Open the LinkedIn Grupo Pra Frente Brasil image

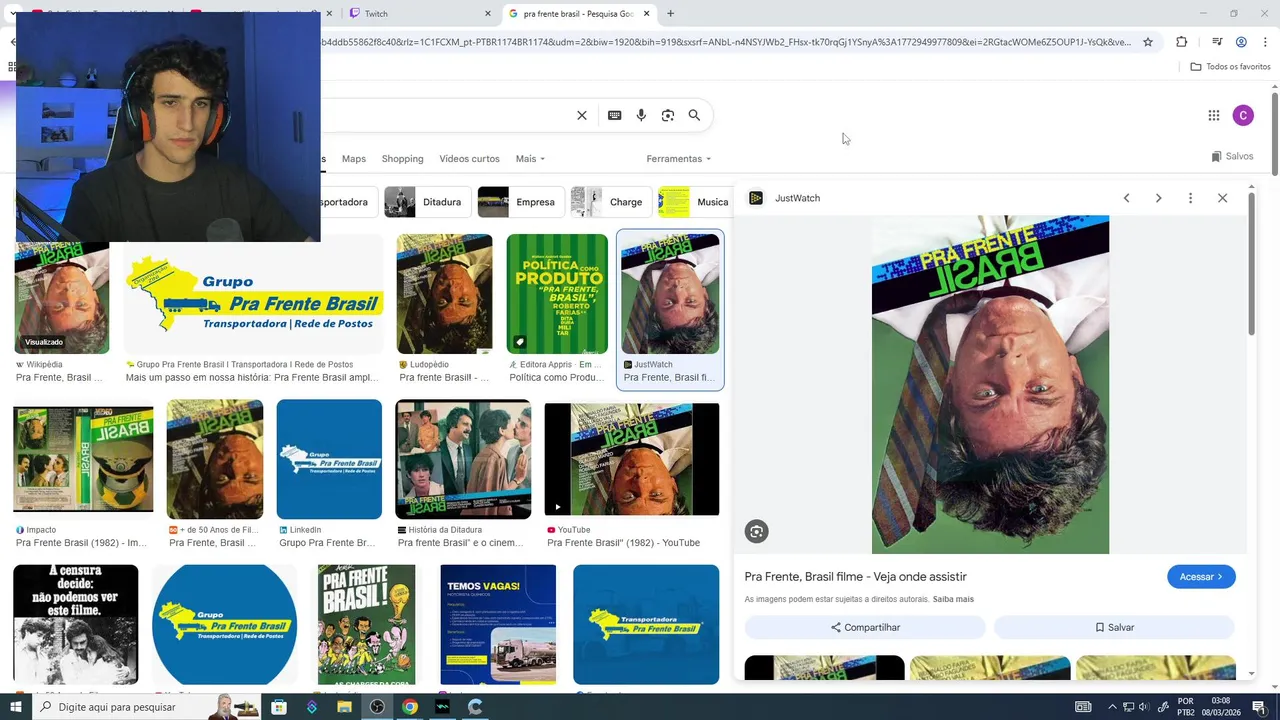329,459
